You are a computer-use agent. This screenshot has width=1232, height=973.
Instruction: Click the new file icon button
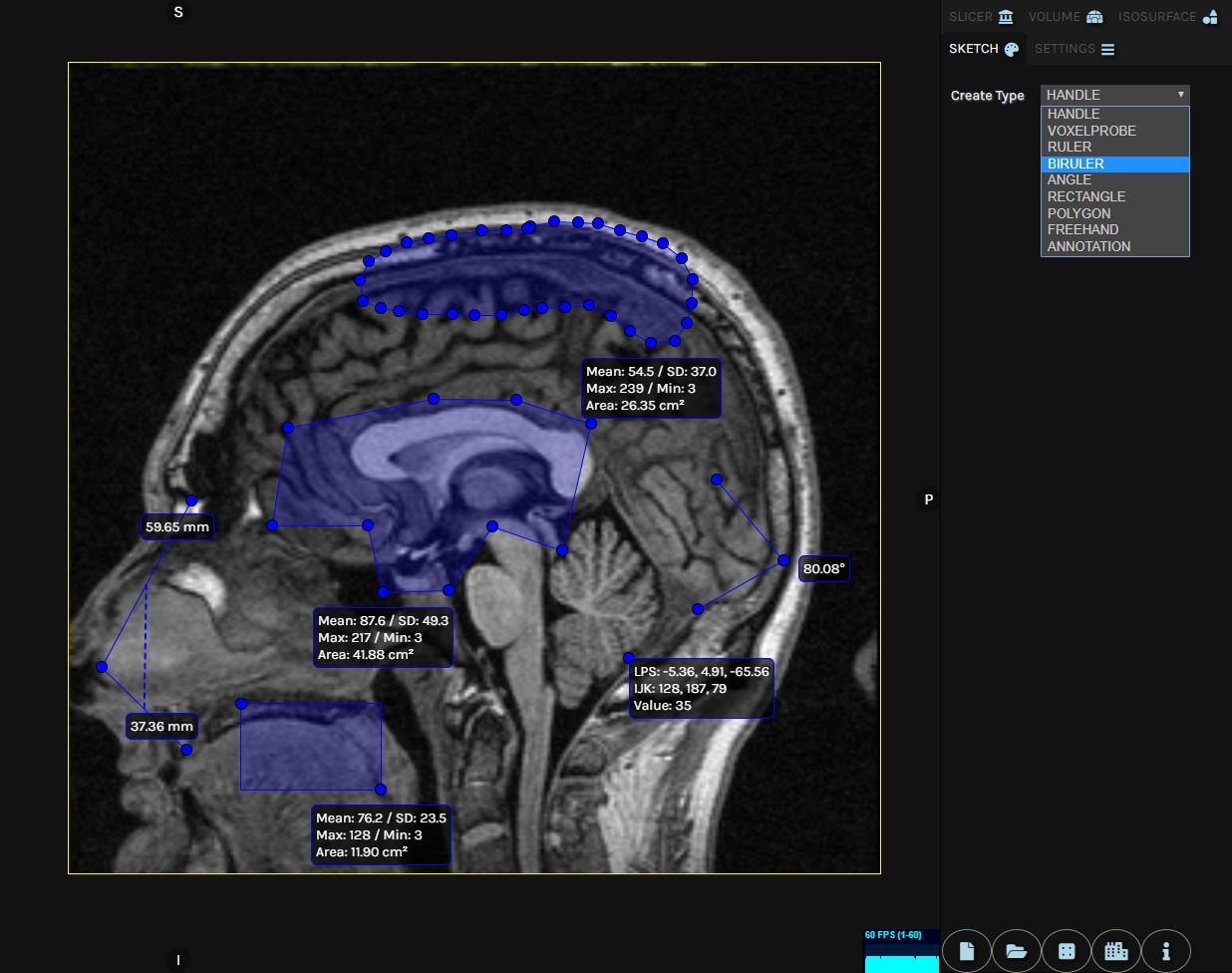[x=966, y=951]
